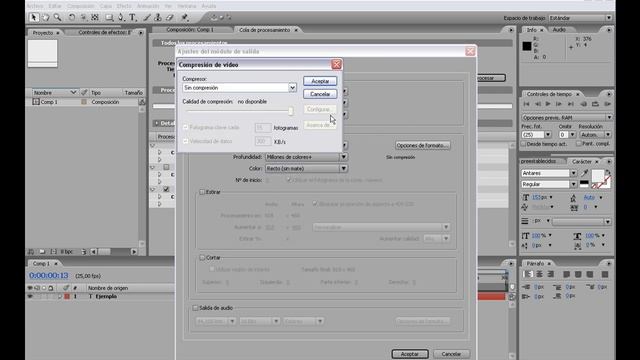Select the Zoom magnifier tool
The height and width of the screenshot is (360, 640).
pyautogui.click(x=58, y=17)
